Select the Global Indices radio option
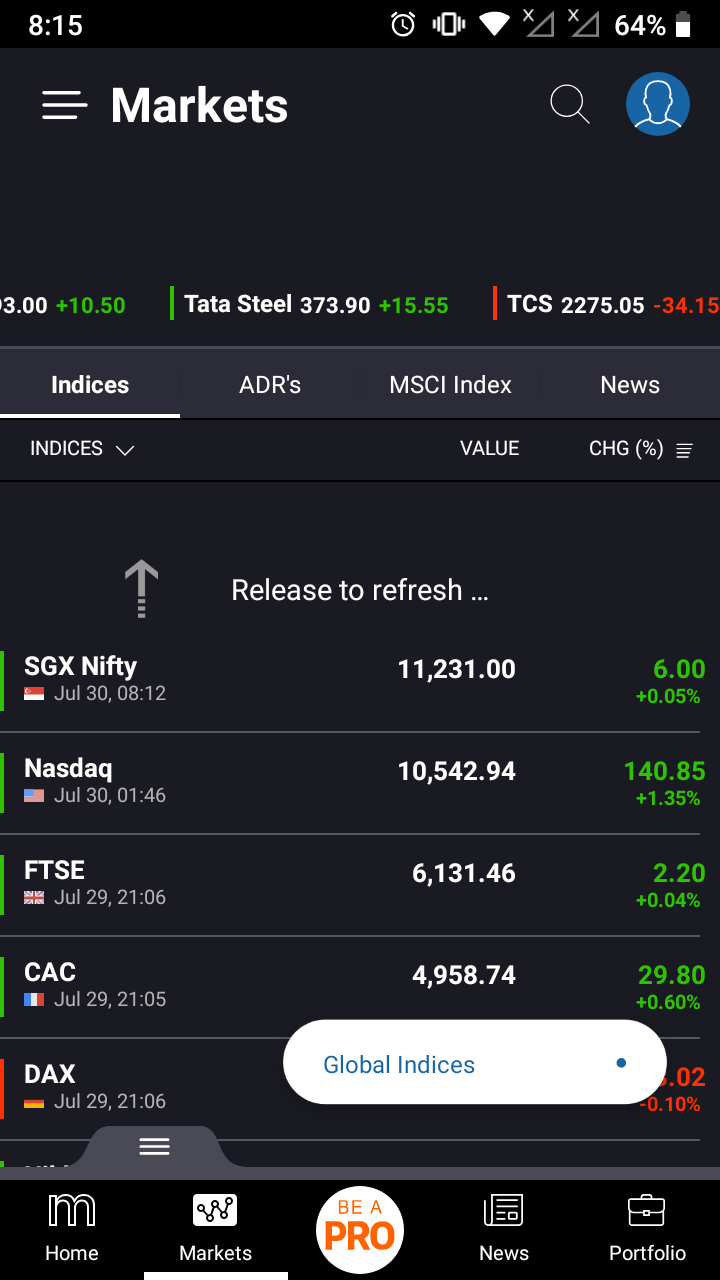 point(621,1063)
